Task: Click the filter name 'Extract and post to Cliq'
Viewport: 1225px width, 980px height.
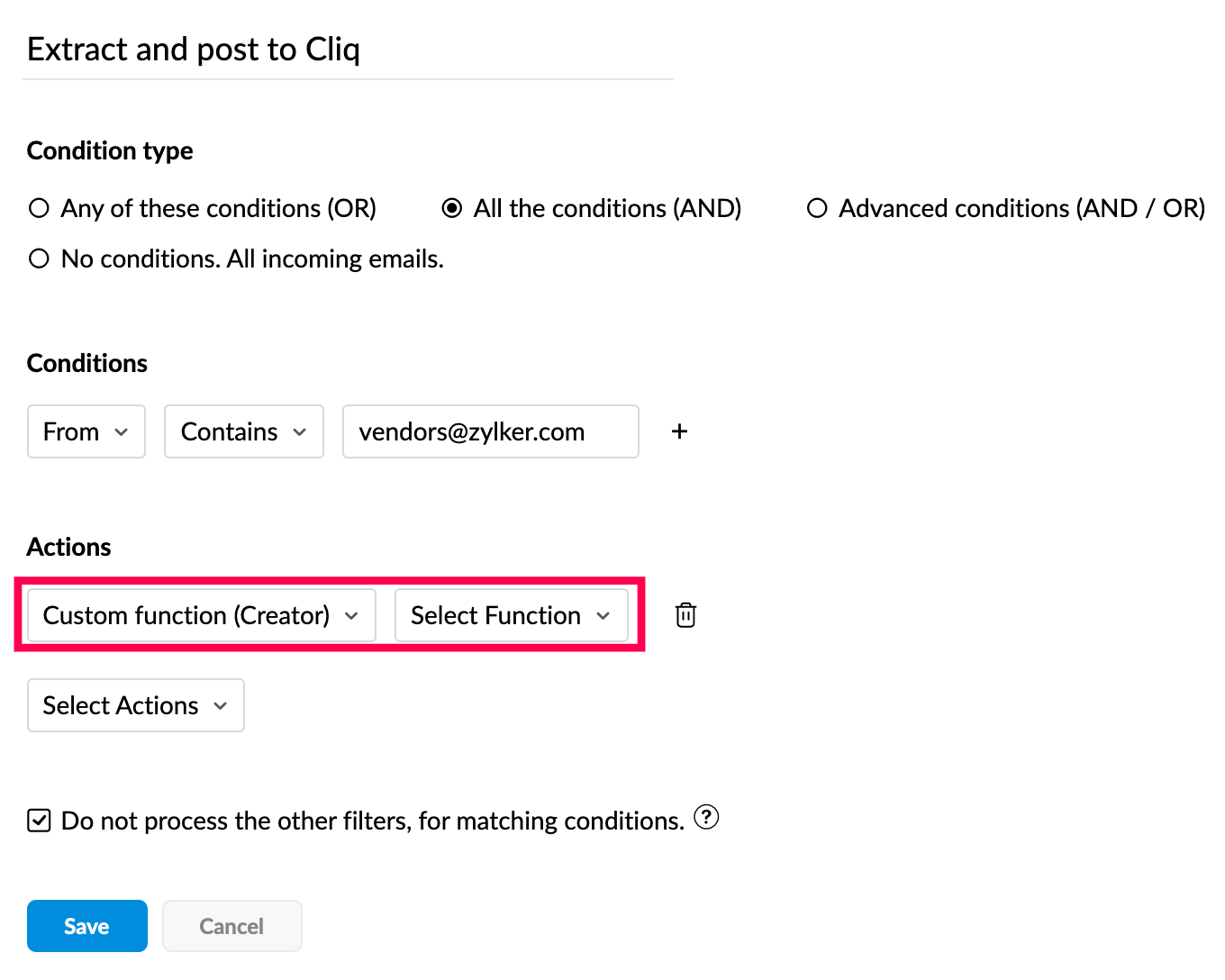Action: pos(194,50)
